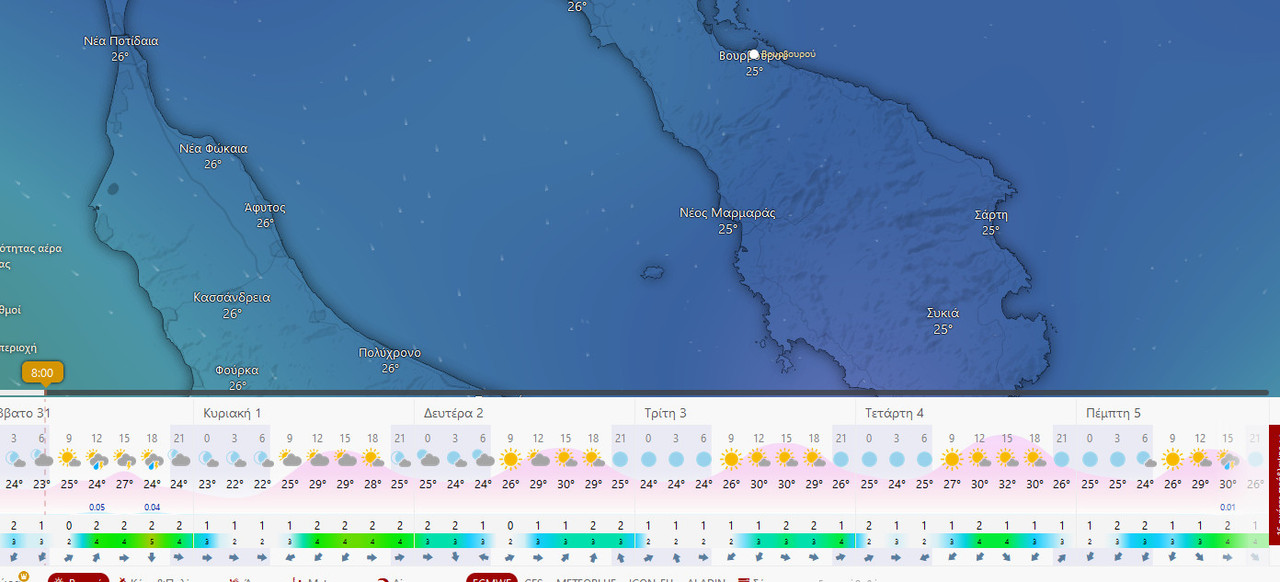1280x582 pixels.
Task: Open Πολύχρονο location on the map
Action: pyautogui.click(x=390, y=353)
